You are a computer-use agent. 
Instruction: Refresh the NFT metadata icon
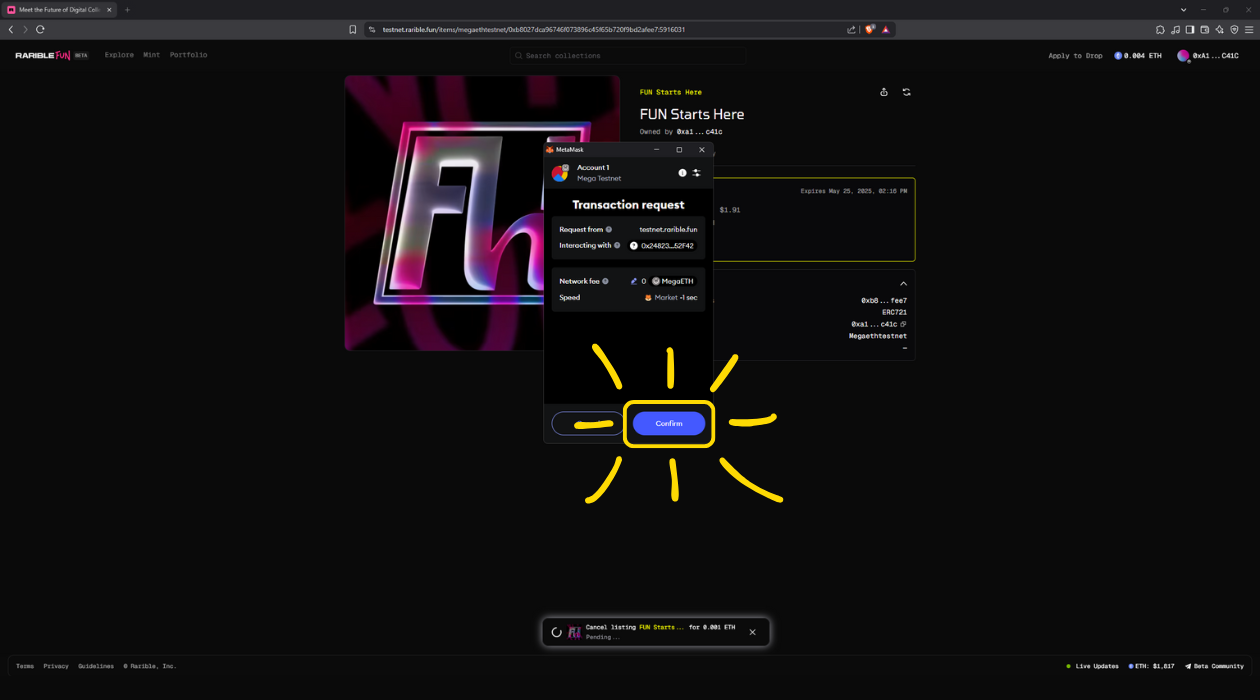point(907,92)
